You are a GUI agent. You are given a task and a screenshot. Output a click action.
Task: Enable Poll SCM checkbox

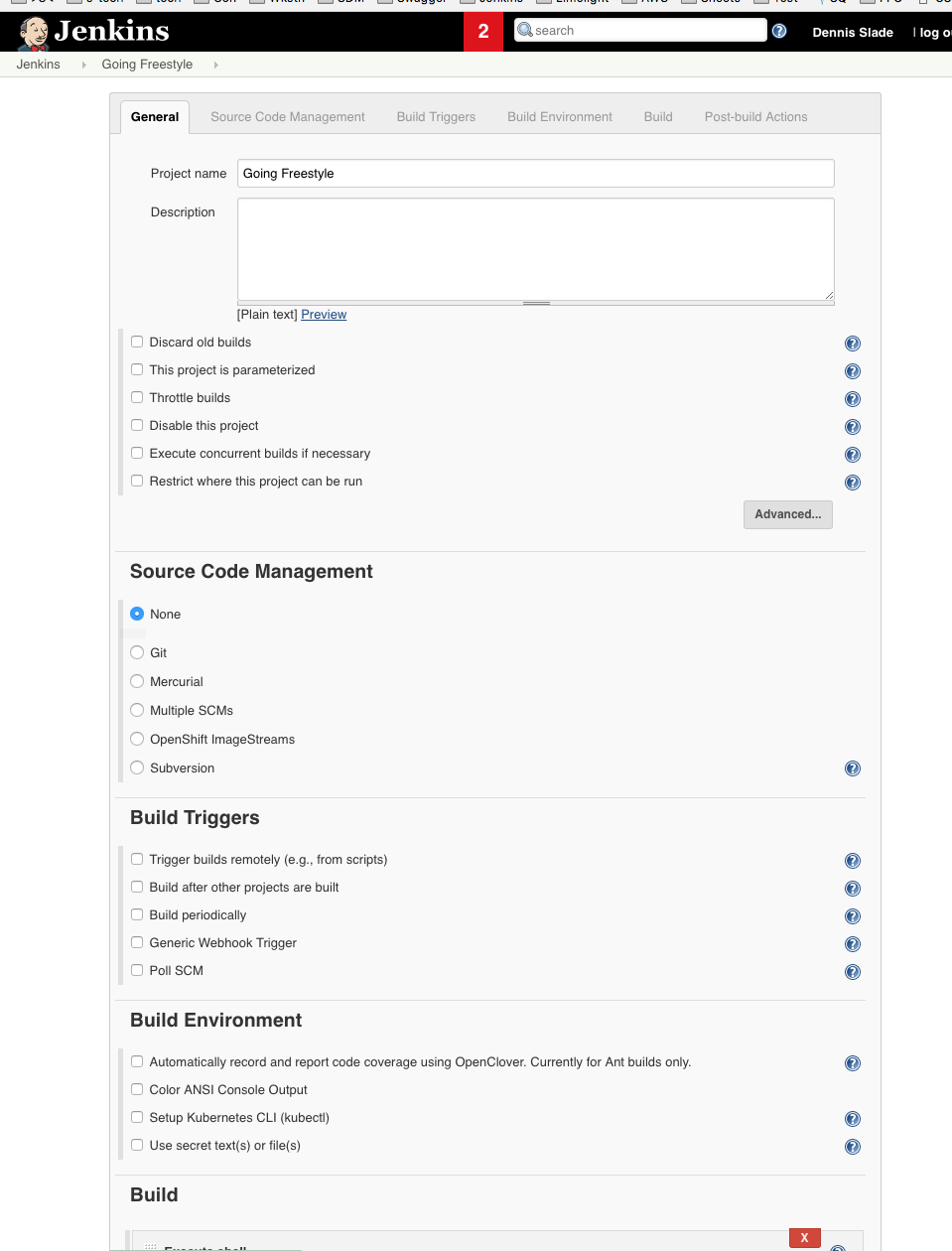(x=137, y=970)
